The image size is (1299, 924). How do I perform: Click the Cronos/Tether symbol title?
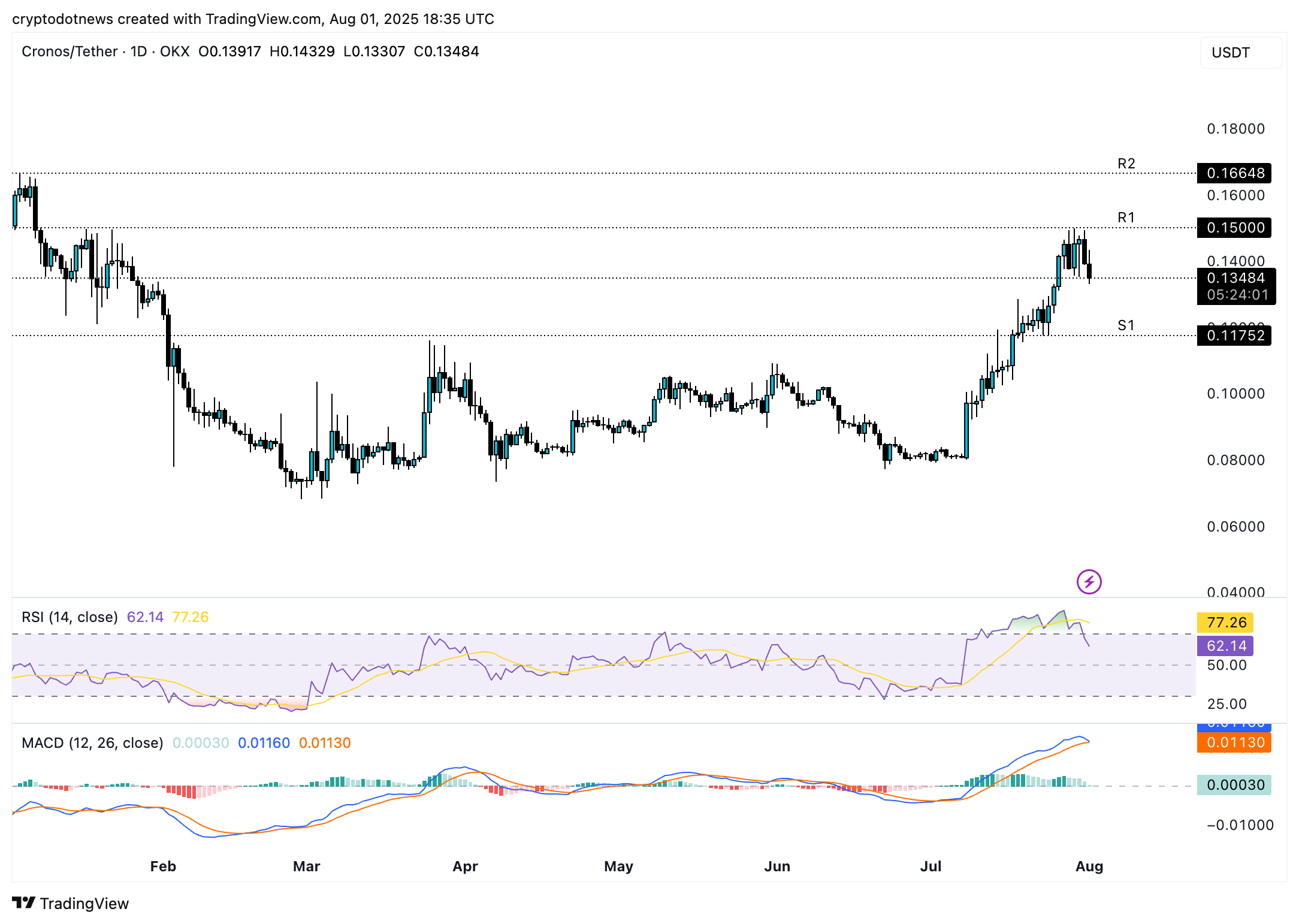[70, 52]
